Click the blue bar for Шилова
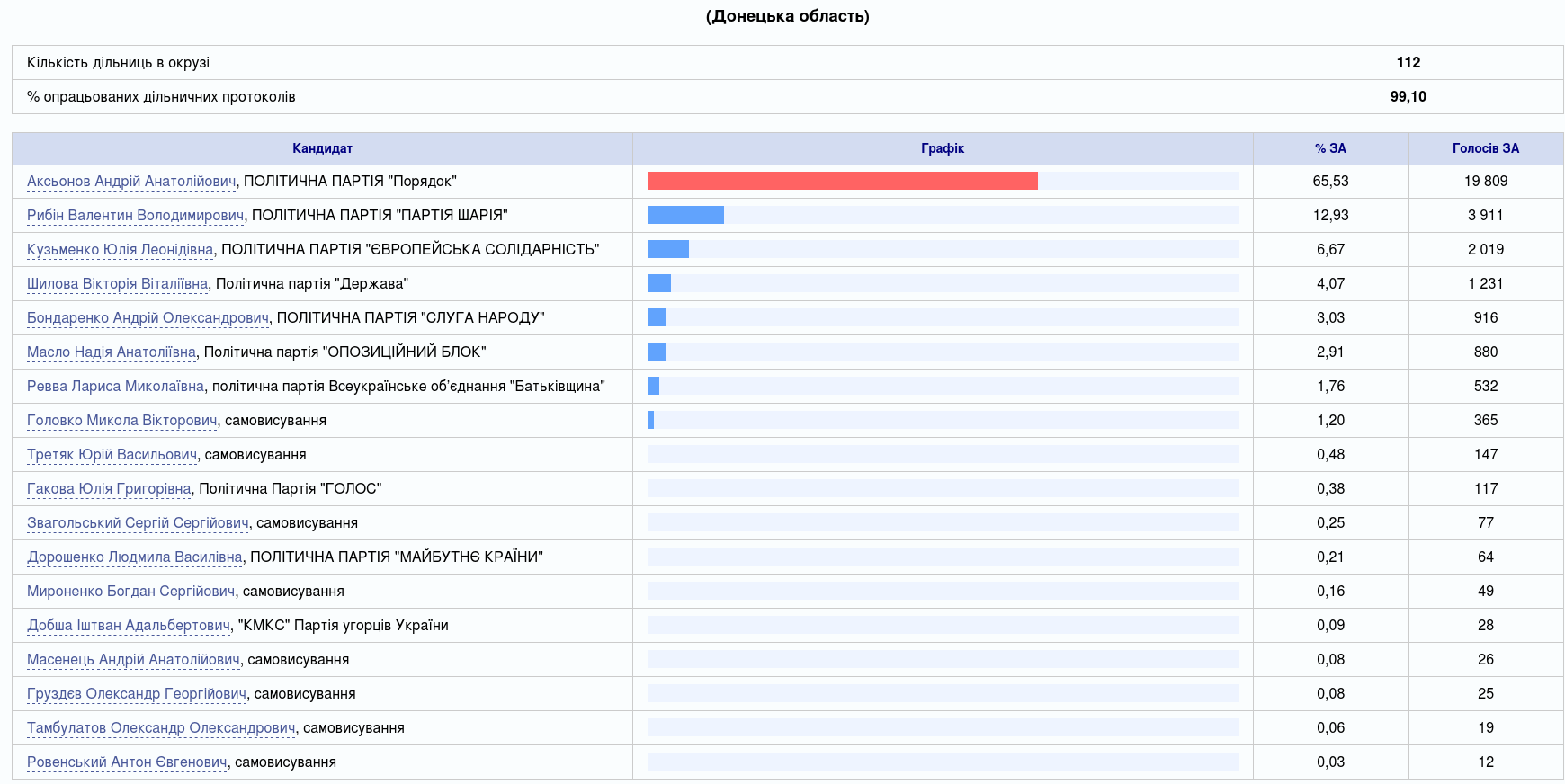The image size is (1565, 784). tap(659, 283)
